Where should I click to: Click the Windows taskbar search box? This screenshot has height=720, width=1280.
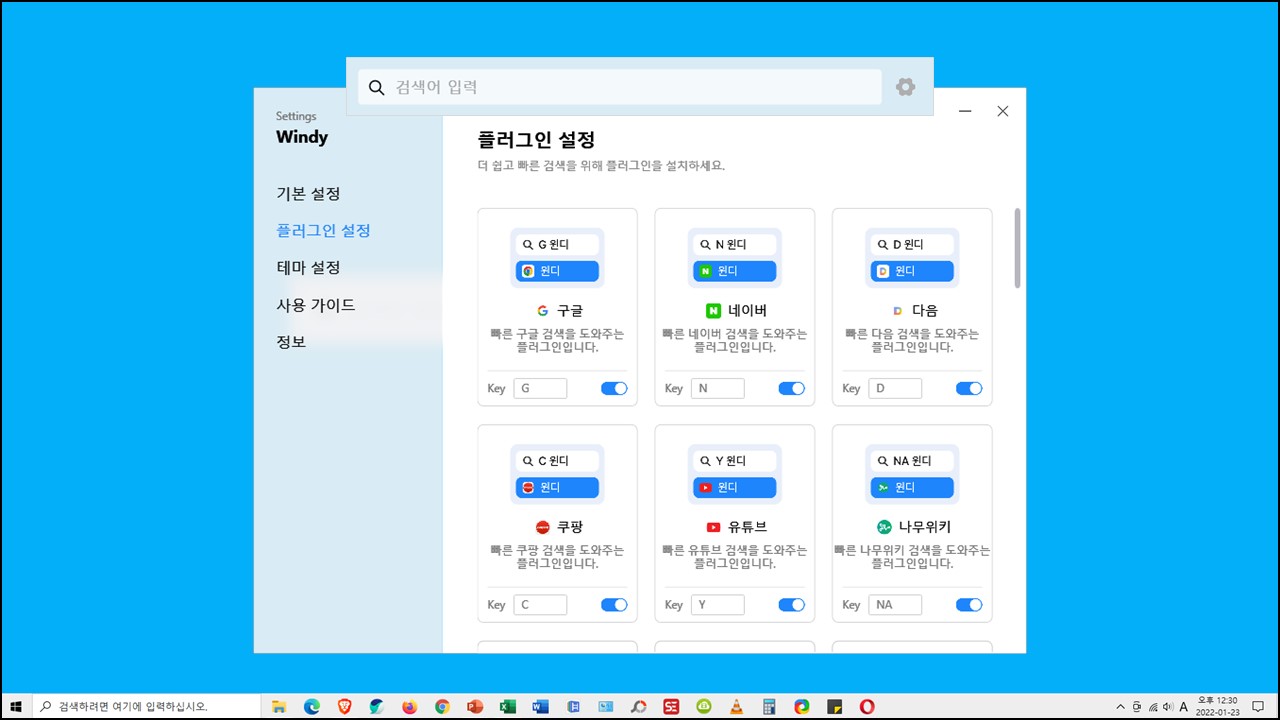(x=147, y=706)
